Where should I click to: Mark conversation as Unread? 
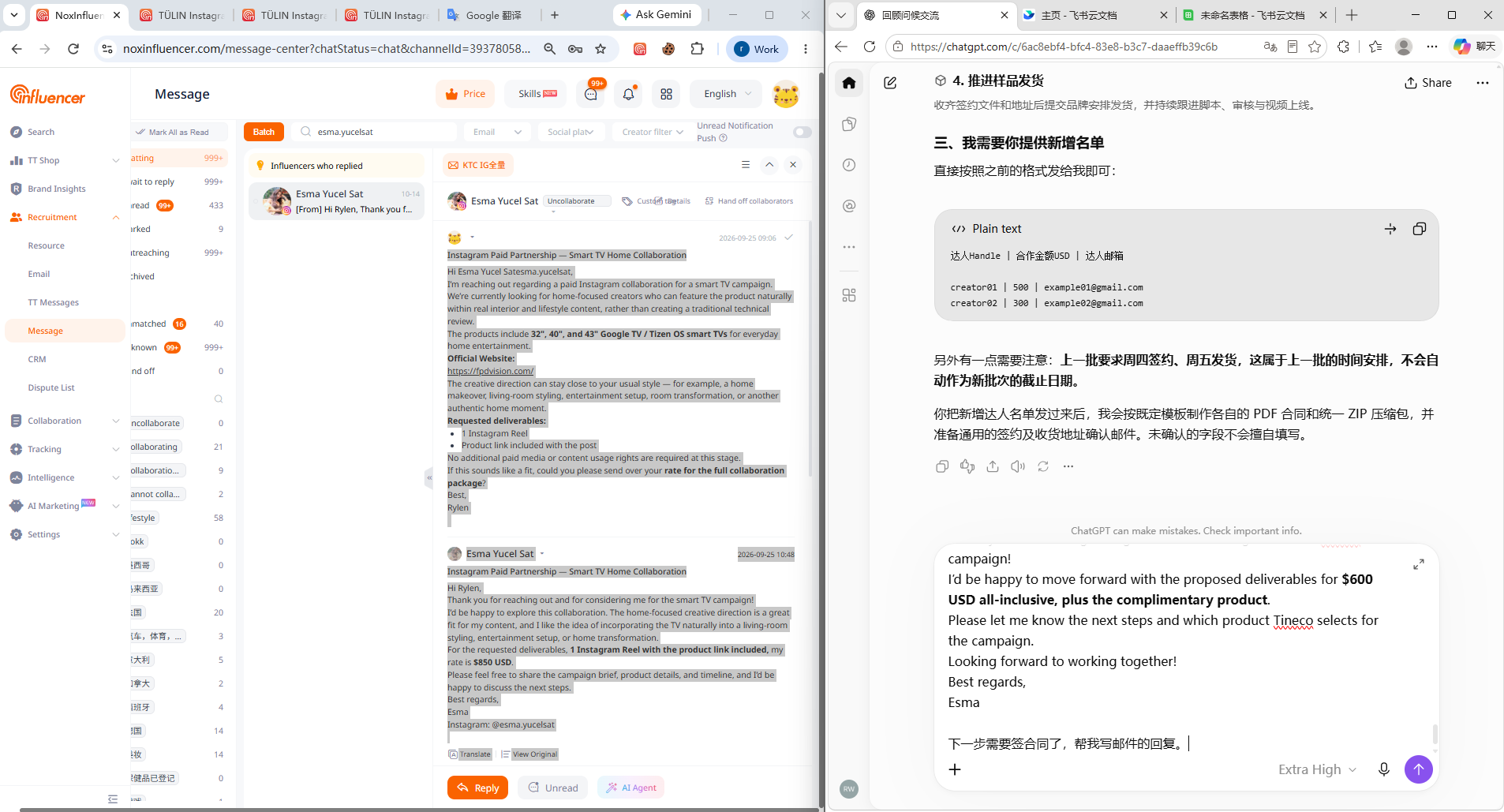point(553,788)
